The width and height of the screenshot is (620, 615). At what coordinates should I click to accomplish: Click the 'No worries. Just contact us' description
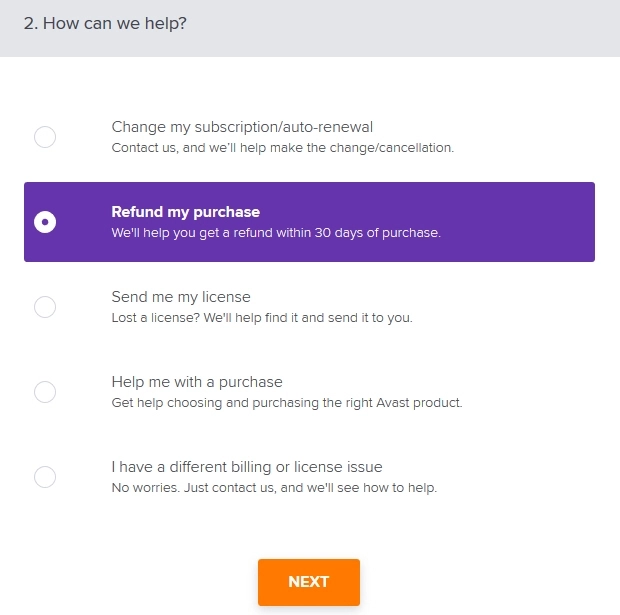(x=274, y=488)
